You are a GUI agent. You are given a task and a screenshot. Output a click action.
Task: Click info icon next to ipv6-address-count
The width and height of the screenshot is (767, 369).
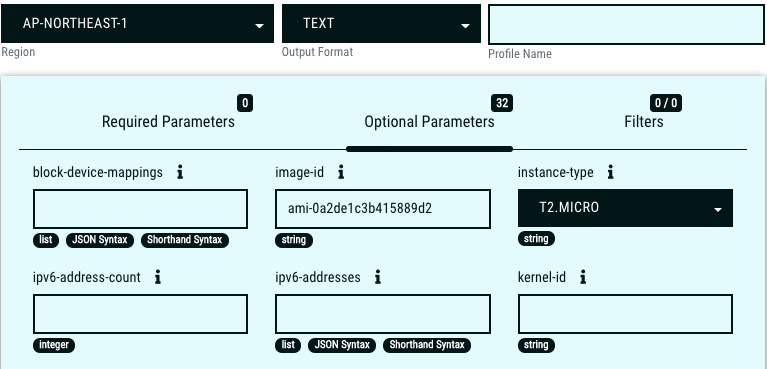[x=158, y=277]
